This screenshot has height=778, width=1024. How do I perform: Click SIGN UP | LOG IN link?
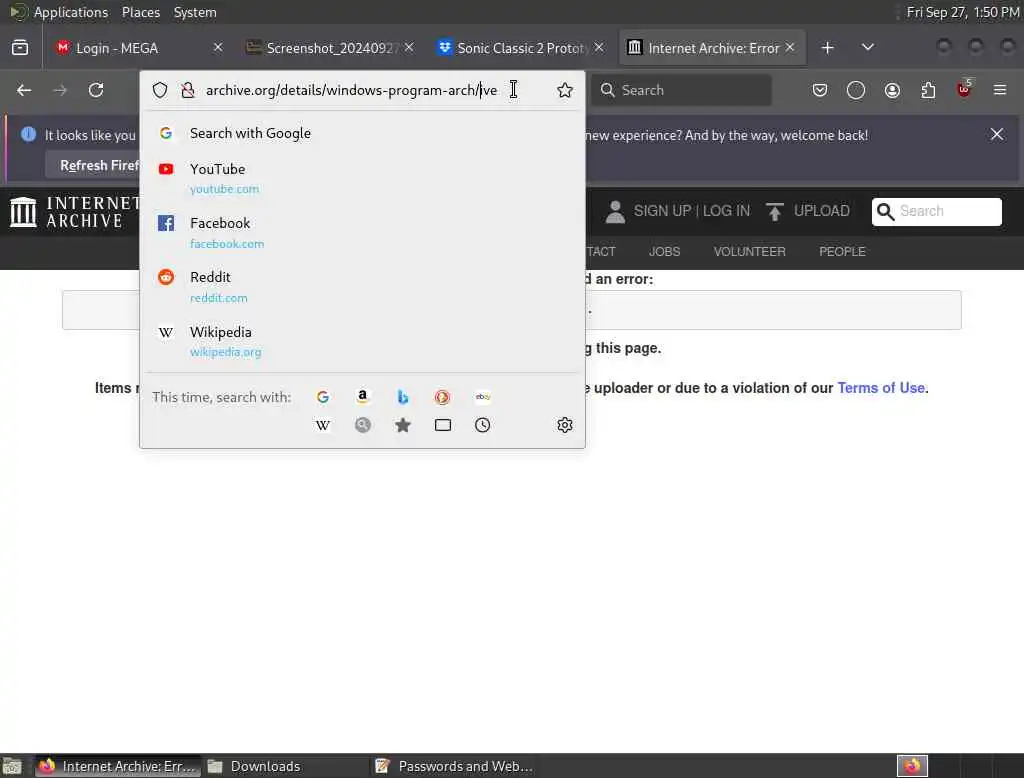click(x=692, y=211)
